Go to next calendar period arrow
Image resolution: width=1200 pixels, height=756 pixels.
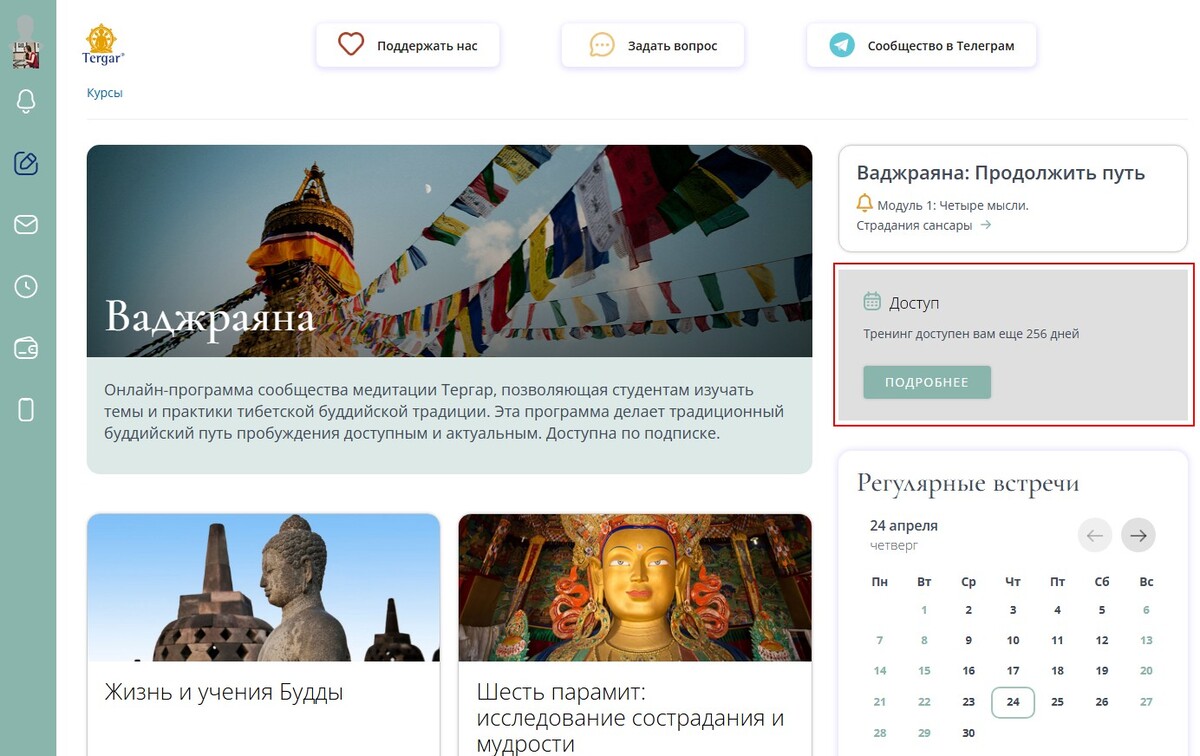1138,536
